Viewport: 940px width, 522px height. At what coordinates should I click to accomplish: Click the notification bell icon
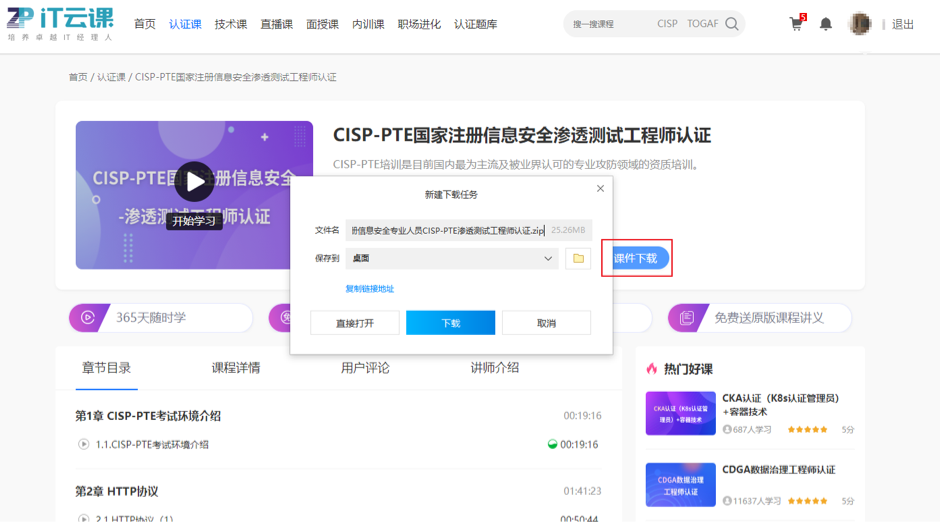click(x=826, y=24)
